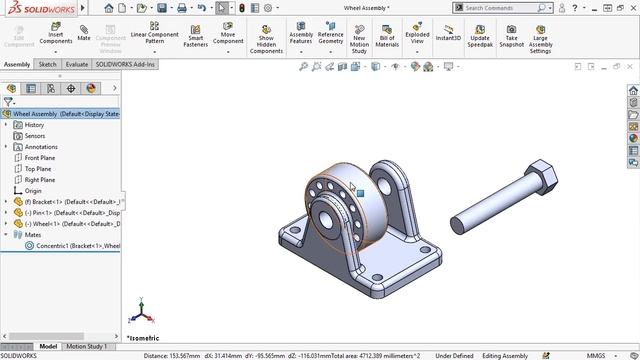Screen dimensions: 640x360
Task: Print the document
Action: click(x=182, y=8)
